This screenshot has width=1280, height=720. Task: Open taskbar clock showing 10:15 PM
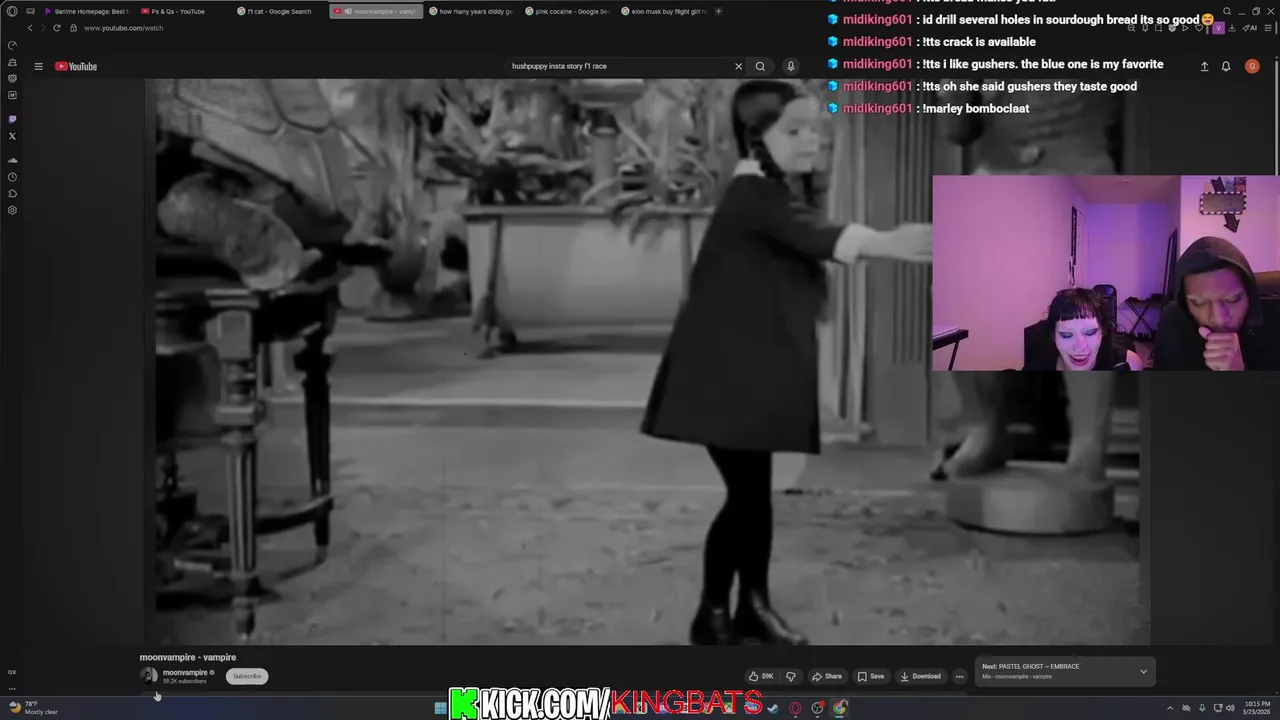pos(1258,708)
